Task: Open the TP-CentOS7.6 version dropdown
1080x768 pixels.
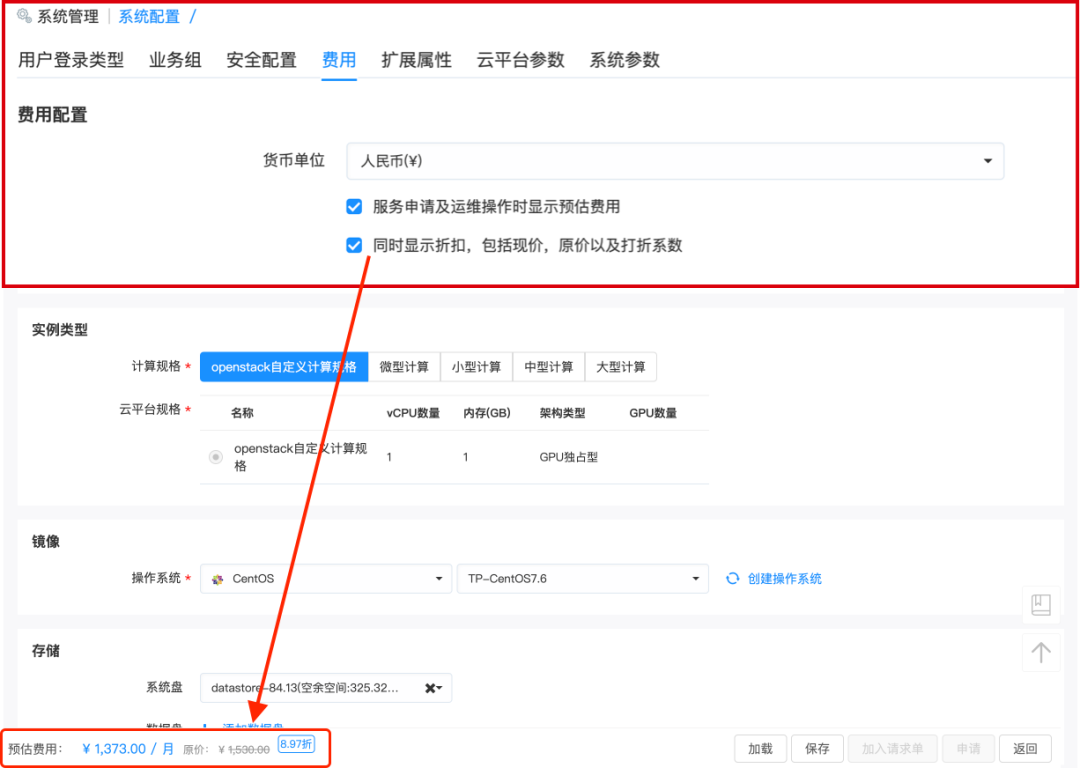Action: 583,579
